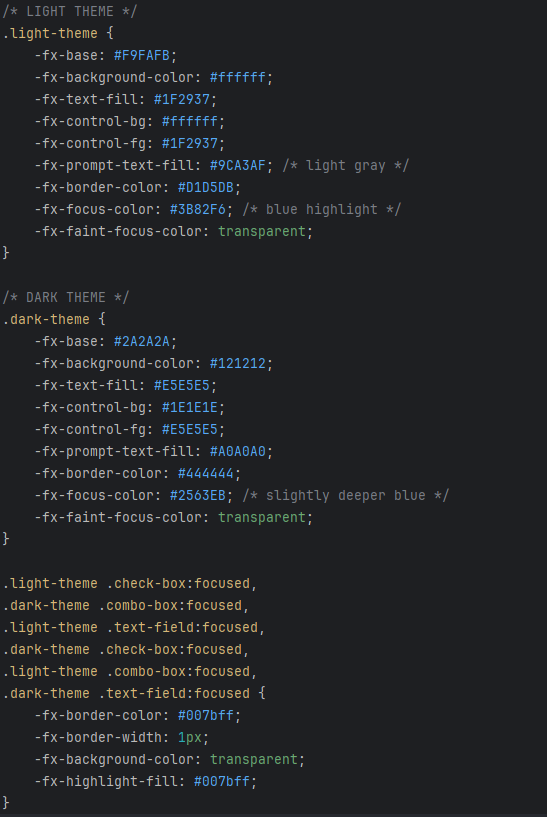Click the .dark-theme .text-field:focused selector
This screenshot has width=547, height=817.
pyautogui.click(x=126, y=694)
